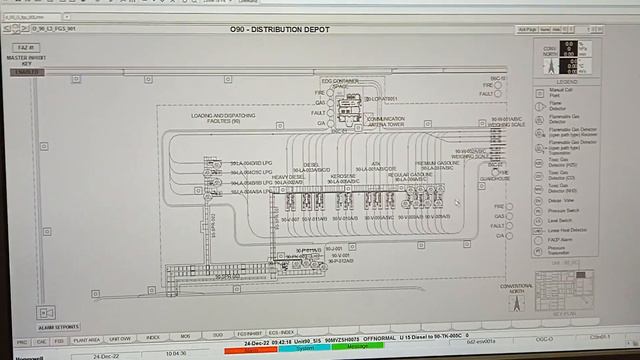Select the GAS indicator below the guardhouse
This screenshot has width=640, height=360.
(509, 216)
